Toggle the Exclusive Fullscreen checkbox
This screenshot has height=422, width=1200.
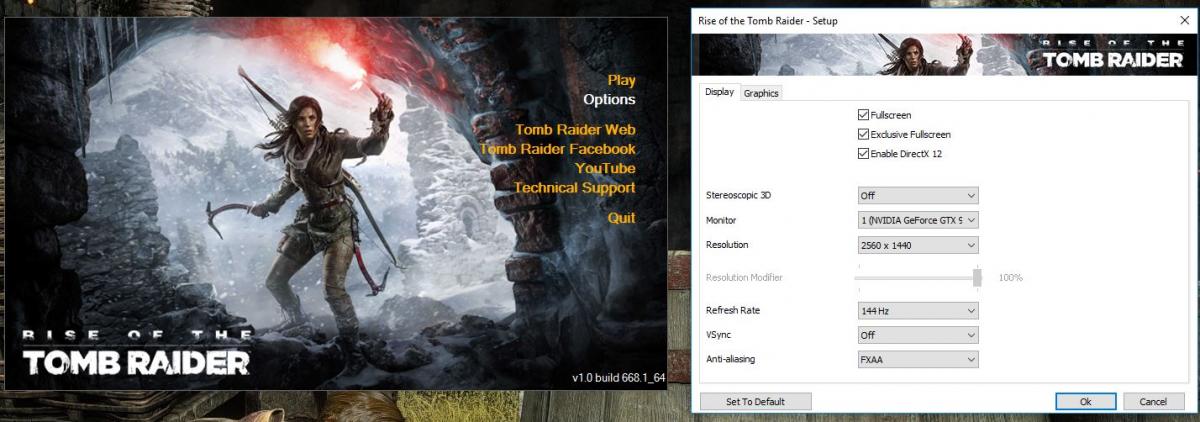(x=864, y=134)
